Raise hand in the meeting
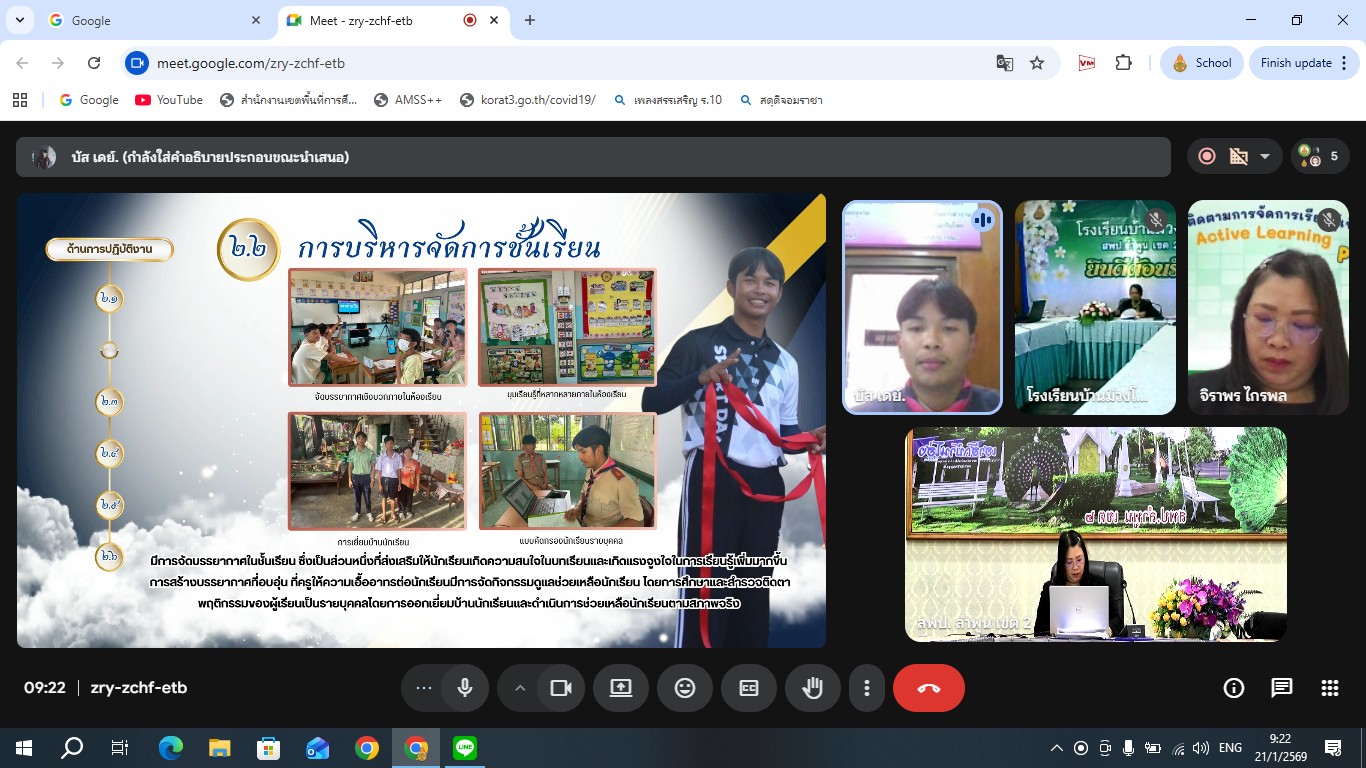Image resolution: width=1366 pixels, height=768 pixels. [813, 688]
